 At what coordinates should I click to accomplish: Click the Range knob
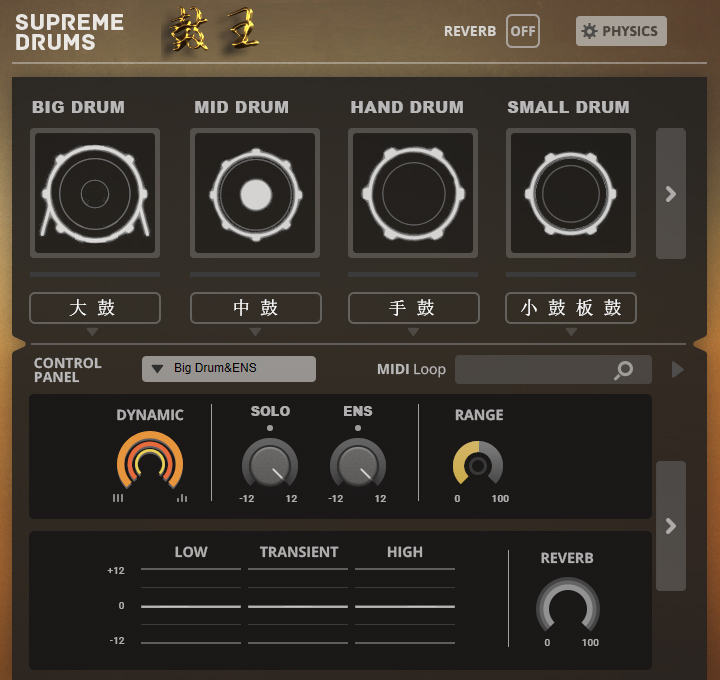(x=478, y=464)
